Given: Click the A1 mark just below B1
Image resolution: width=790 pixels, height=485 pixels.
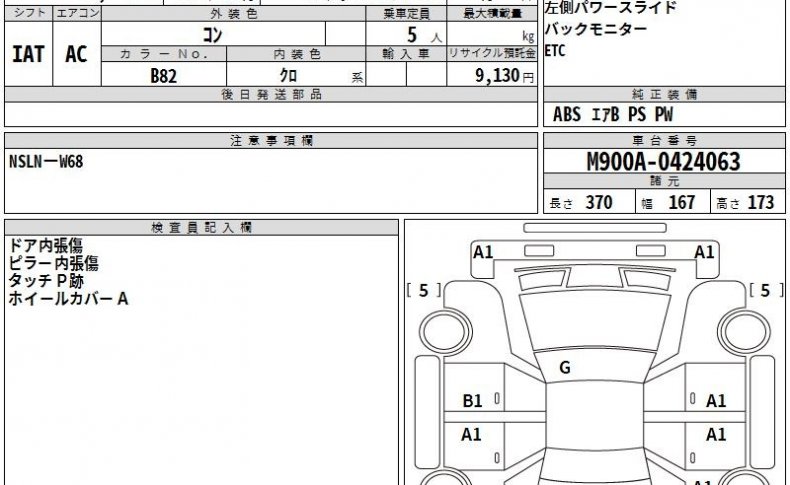Looking at the screenshot, I should [x=472, y=434].
